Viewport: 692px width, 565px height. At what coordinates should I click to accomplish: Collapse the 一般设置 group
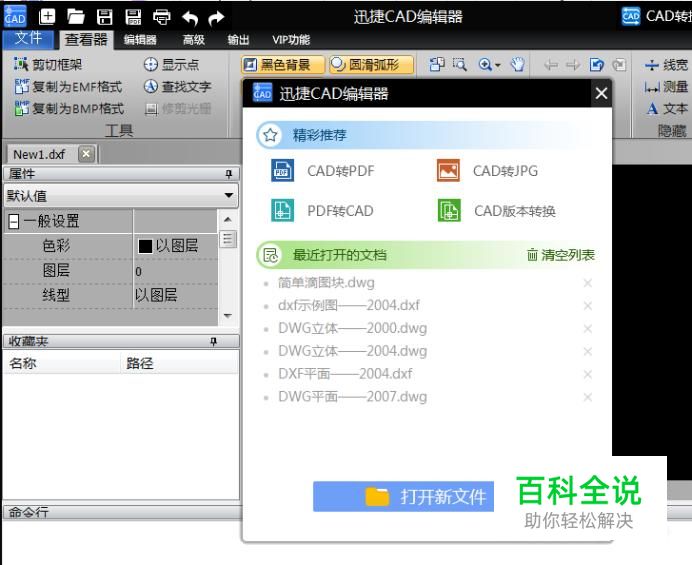point(14,221)
